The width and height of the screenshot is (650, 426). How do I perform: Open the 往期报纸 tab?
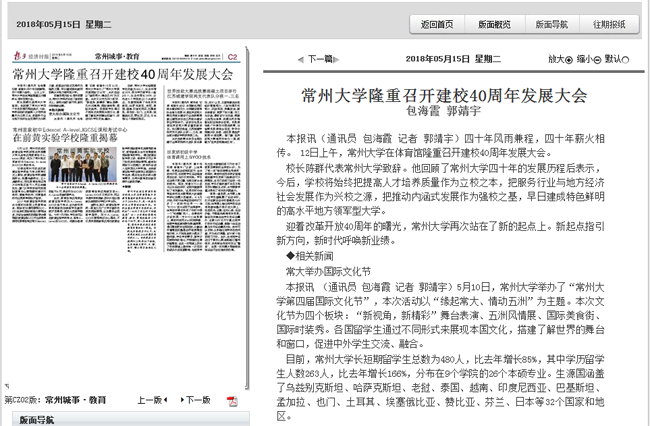(608, 24)
